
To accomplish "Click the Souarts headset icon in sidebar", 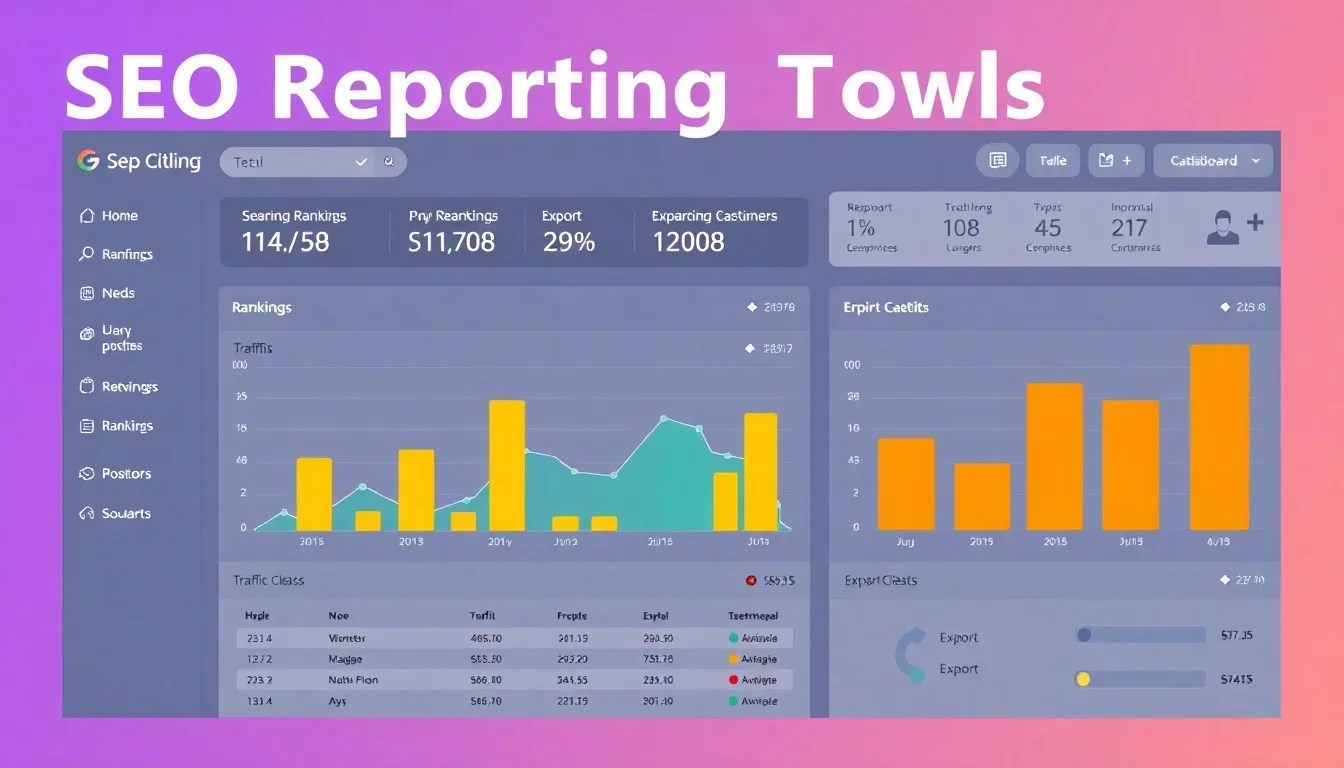I will pyautogui.click(x=88, y=513).
